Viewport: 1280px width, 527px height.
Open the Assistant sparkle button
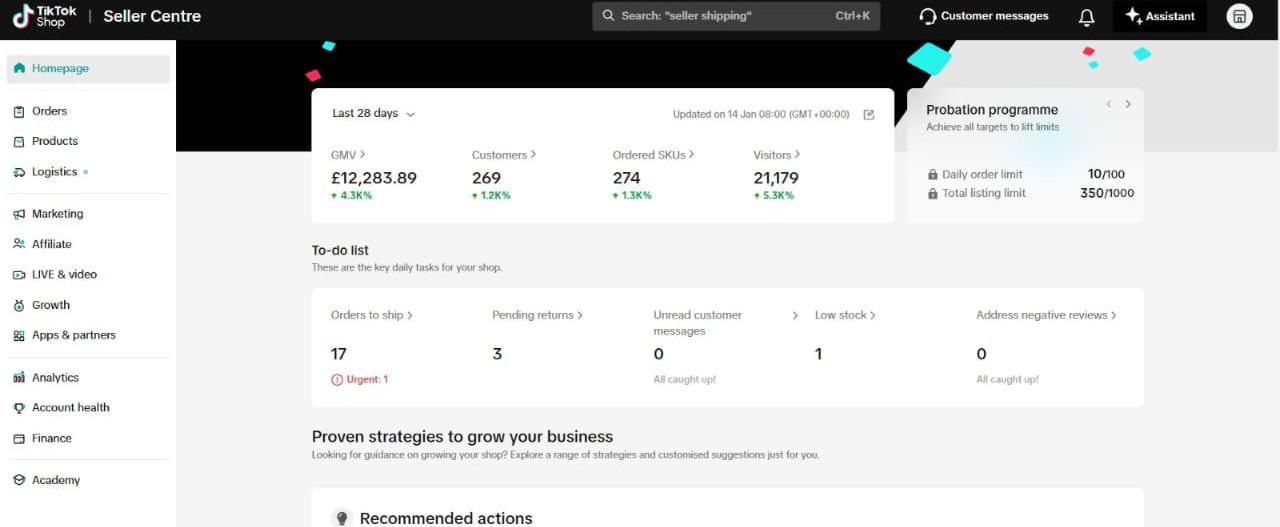(1159, 16)
